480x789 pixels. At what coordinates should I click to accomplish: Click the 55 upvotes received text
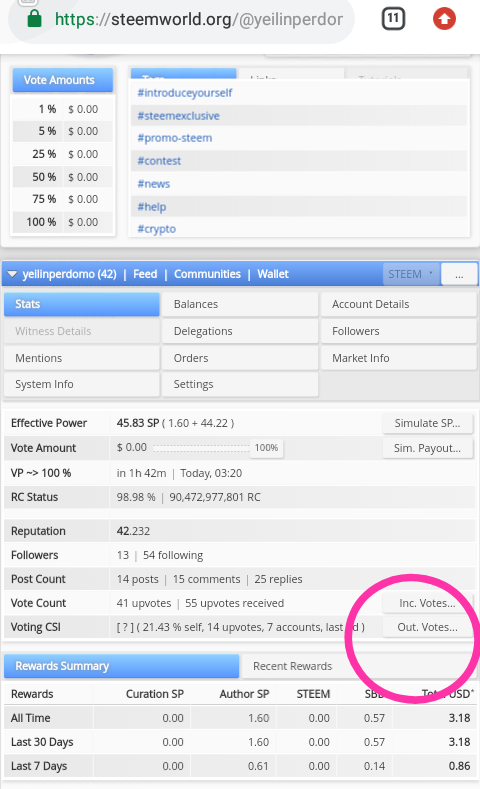tap(234, 603)
